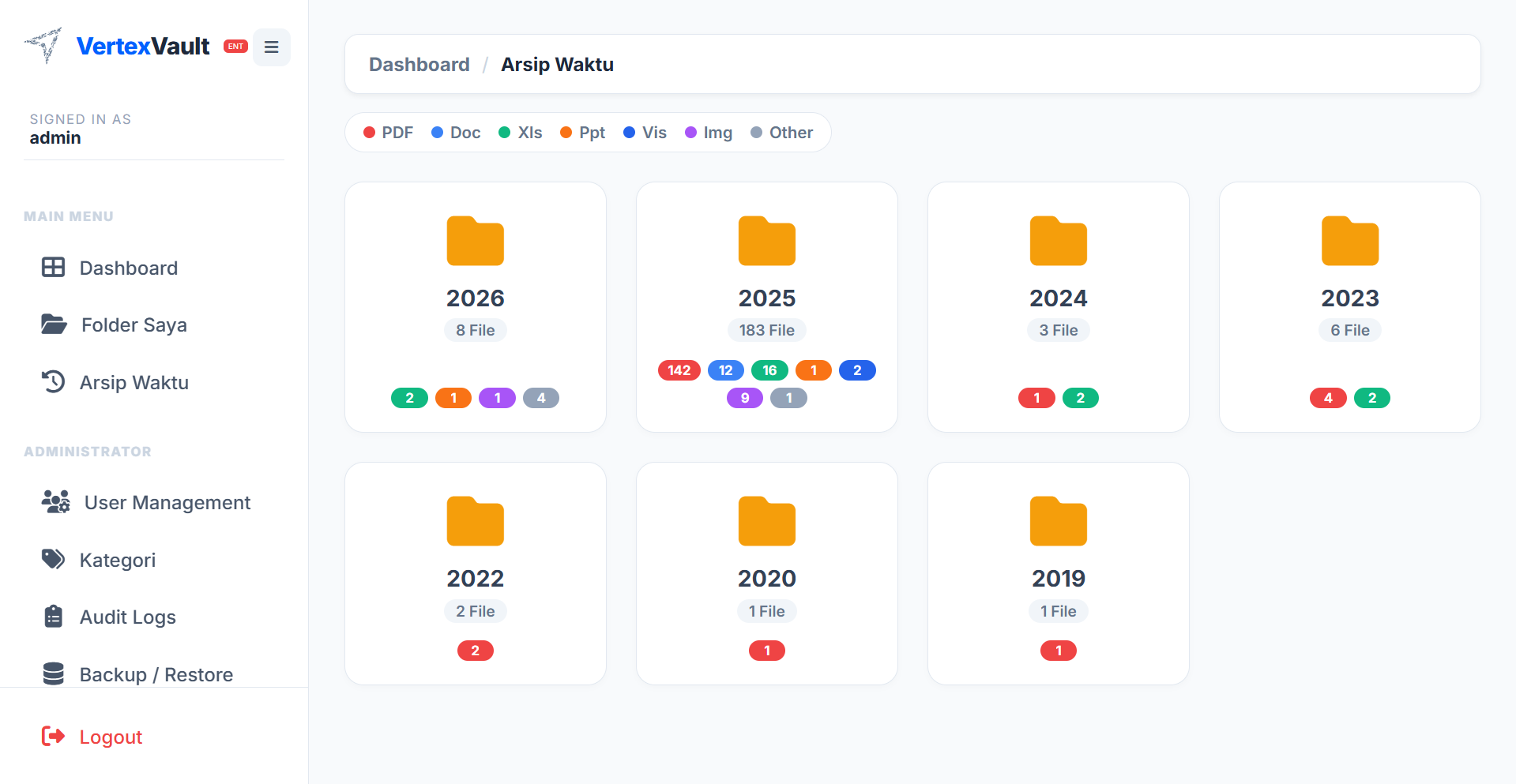Click the orange 1 Ppt pill in 2026

click(453, 398)
